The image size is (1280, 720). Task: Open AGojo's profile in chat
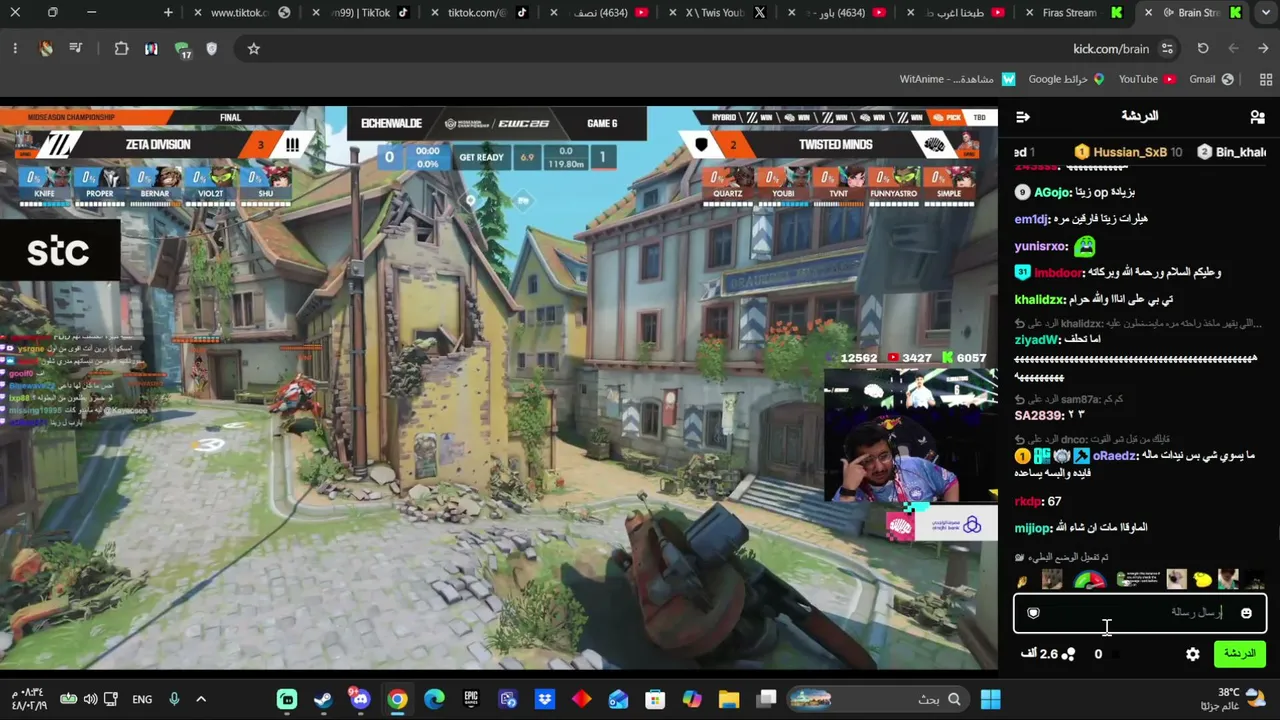tap(1052, 192)
